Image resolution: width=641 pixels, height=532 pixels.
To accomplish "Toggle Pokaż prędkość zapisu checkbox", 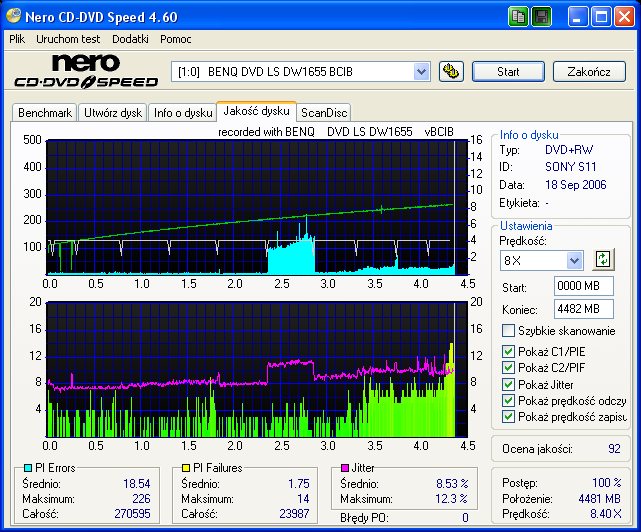I will click(508, 417).
